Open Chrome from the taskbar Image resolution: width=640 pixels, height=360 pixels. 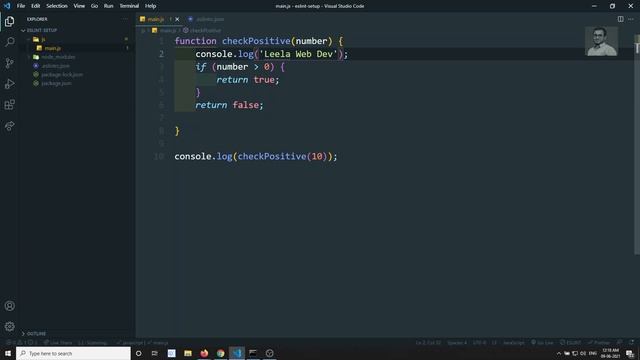[x=220, y=353]
